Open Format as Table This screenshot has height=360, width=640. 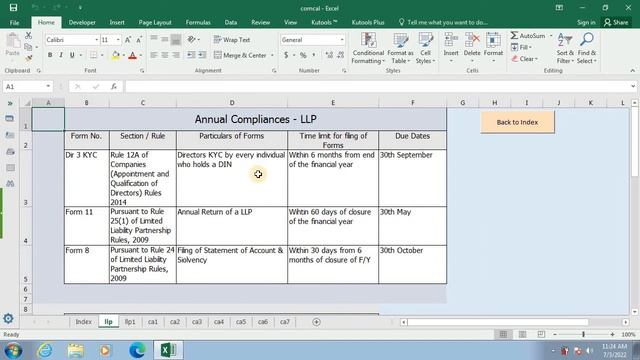point(400,48)
